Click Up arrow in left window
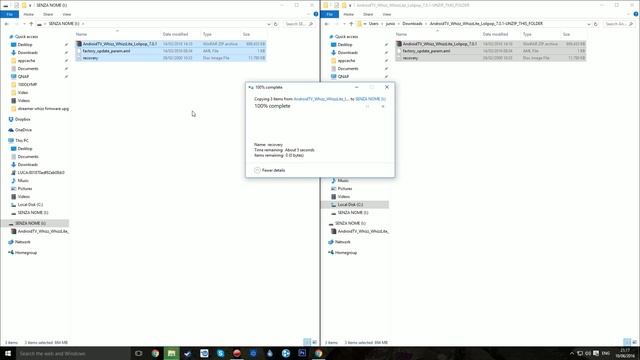The height and width of the screenshot is (360, 640). click(x=31, y=24)
